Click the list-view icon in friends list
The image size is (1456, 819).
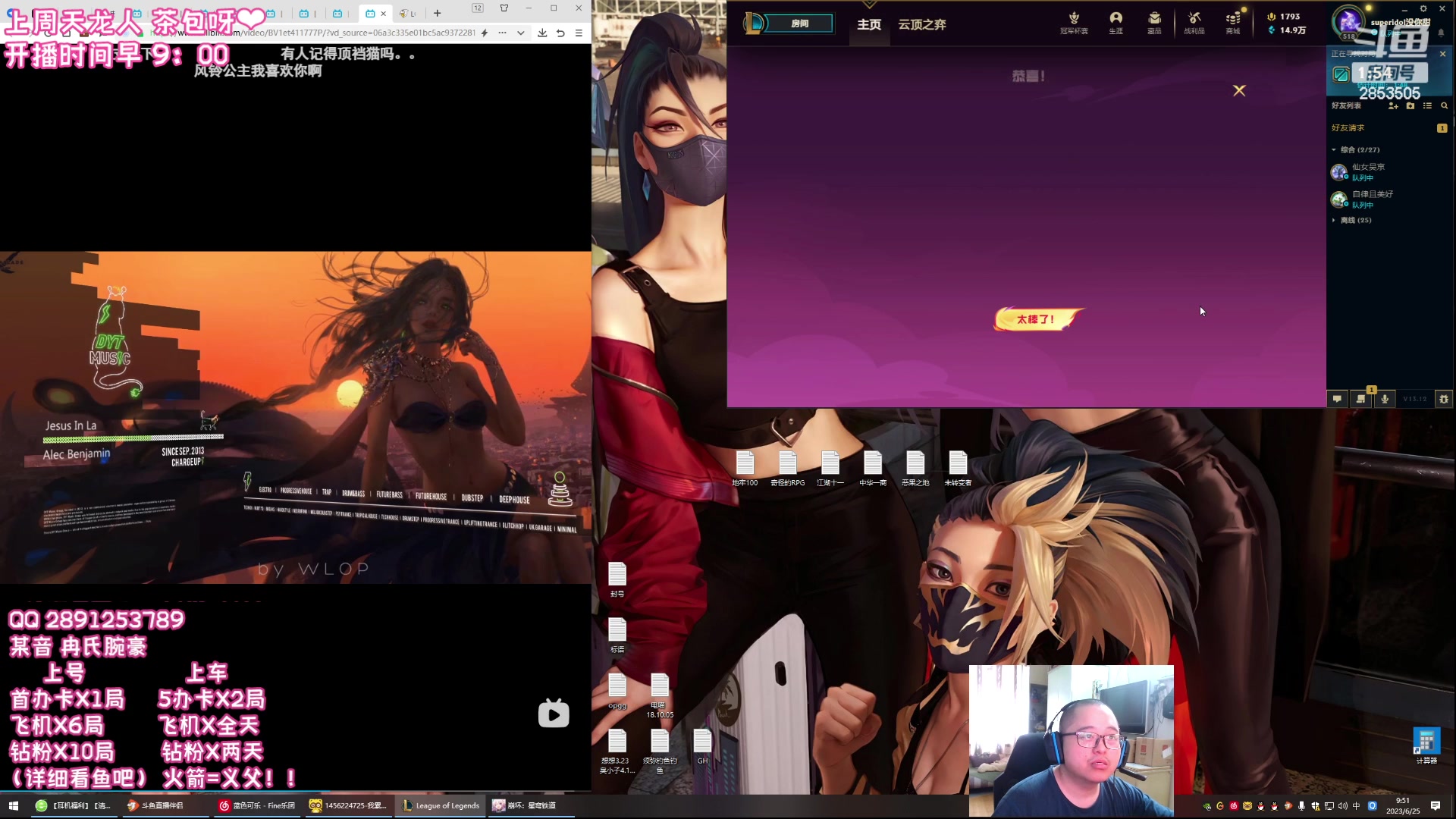point(1427,106)
